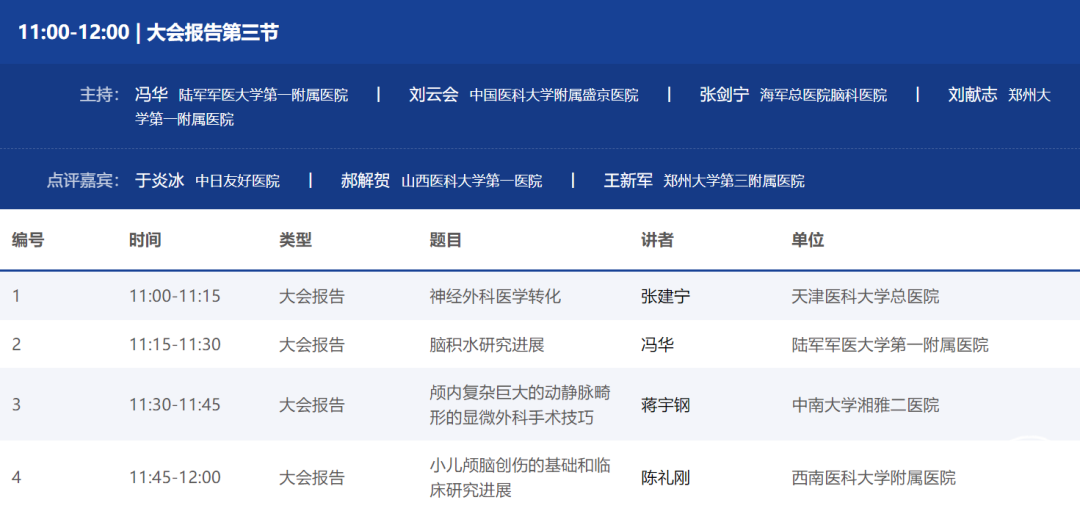This screenshot has width=1080, height=511.
Task: Click commentator 于炎冰
Action: (159, 181)
